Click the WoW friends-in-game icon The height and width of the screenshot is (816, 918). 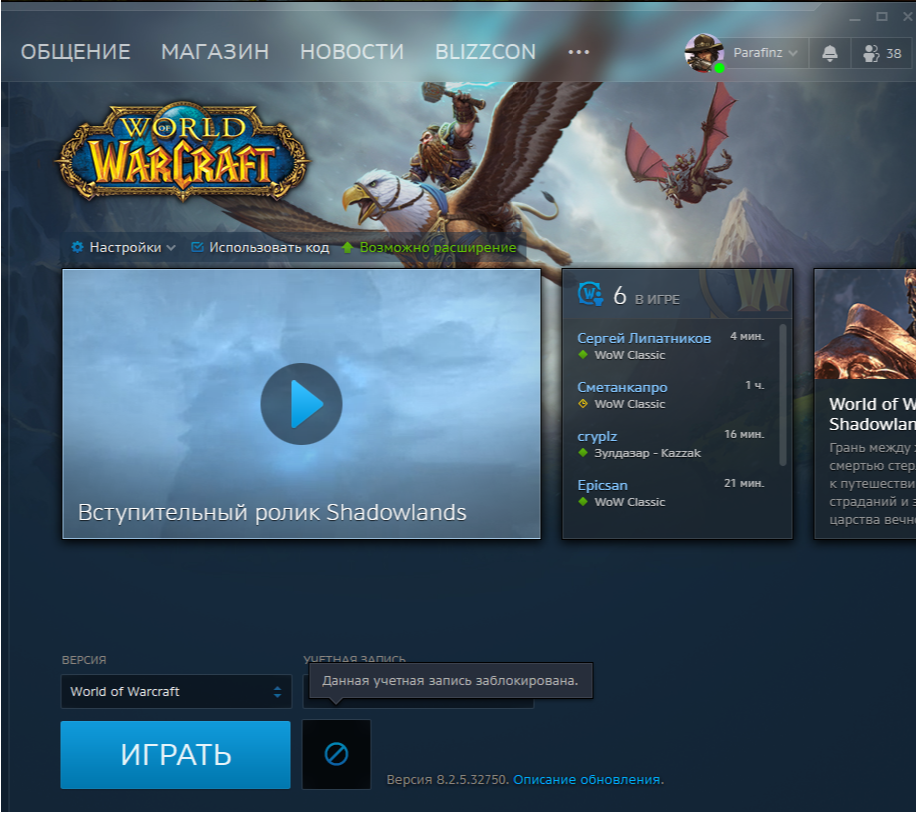[x=590, y=294]
